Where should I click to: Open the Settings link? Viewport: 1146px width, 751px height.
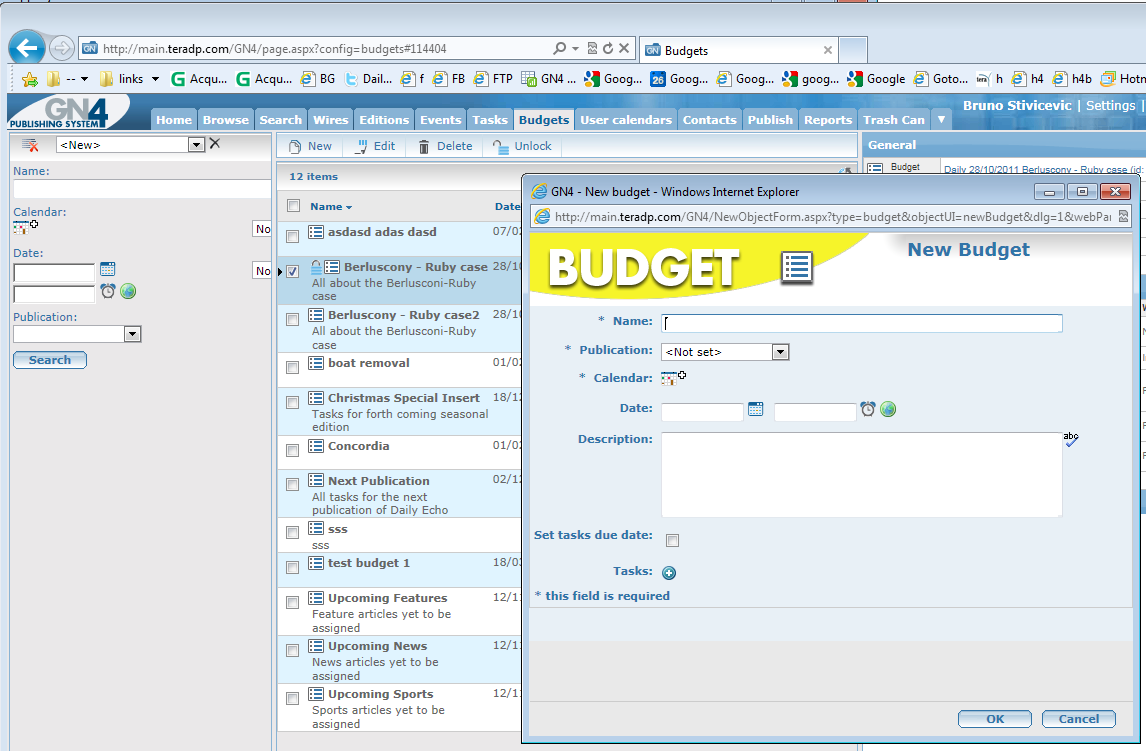pyautogui.click(x=1110, y=105)
